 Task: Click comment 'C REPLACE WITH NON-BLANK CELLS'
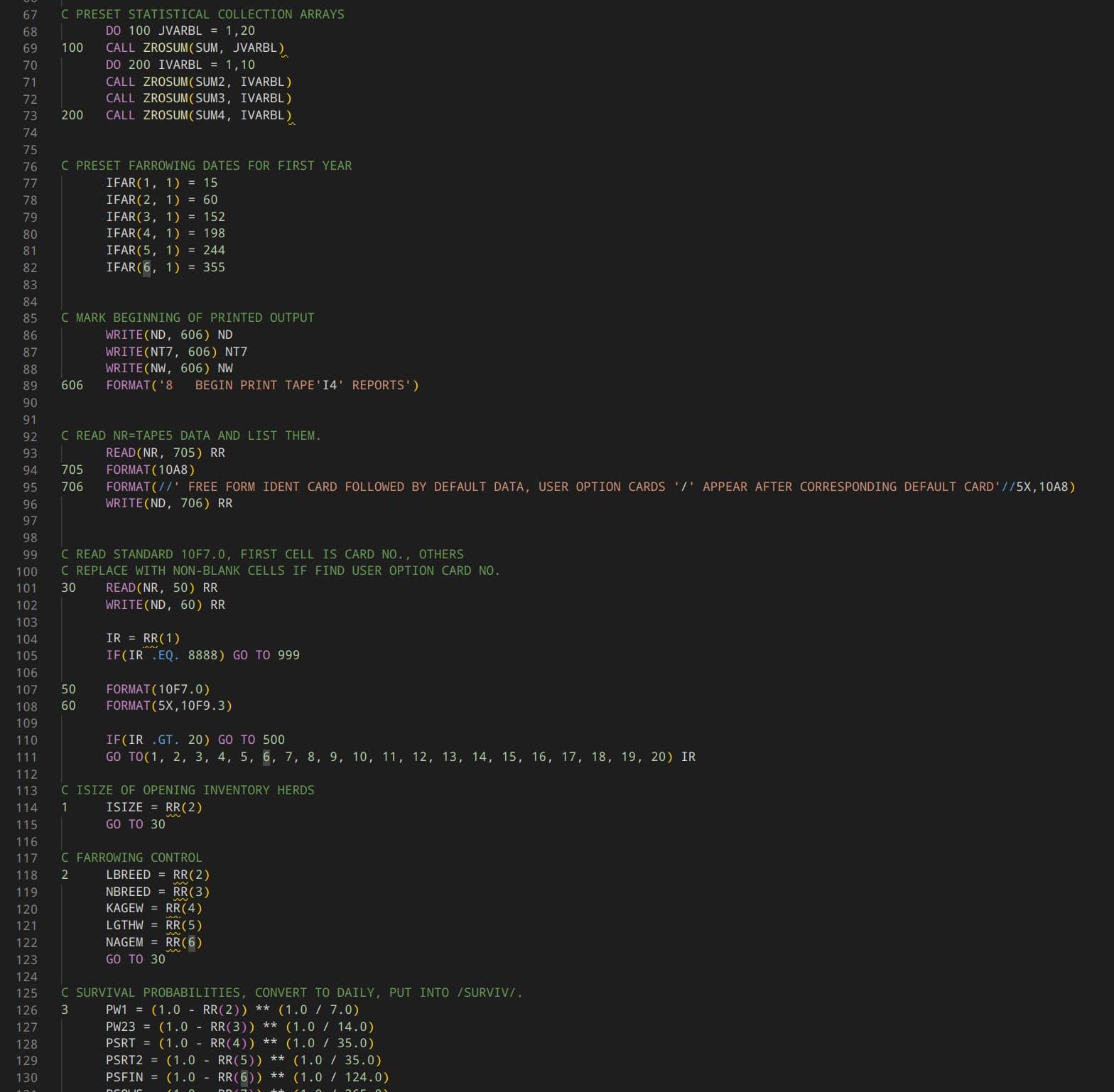pos(281,571)
